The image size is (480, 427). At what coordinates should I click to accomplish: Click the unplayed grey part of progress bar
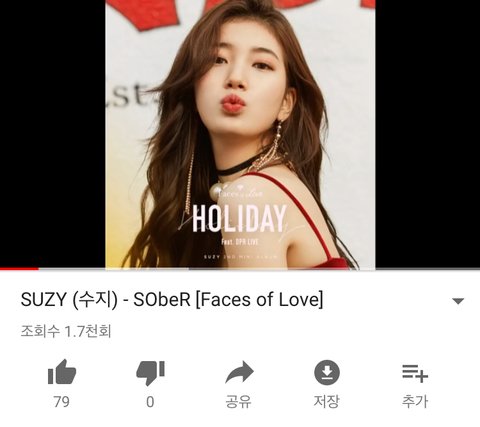[334, 269]
